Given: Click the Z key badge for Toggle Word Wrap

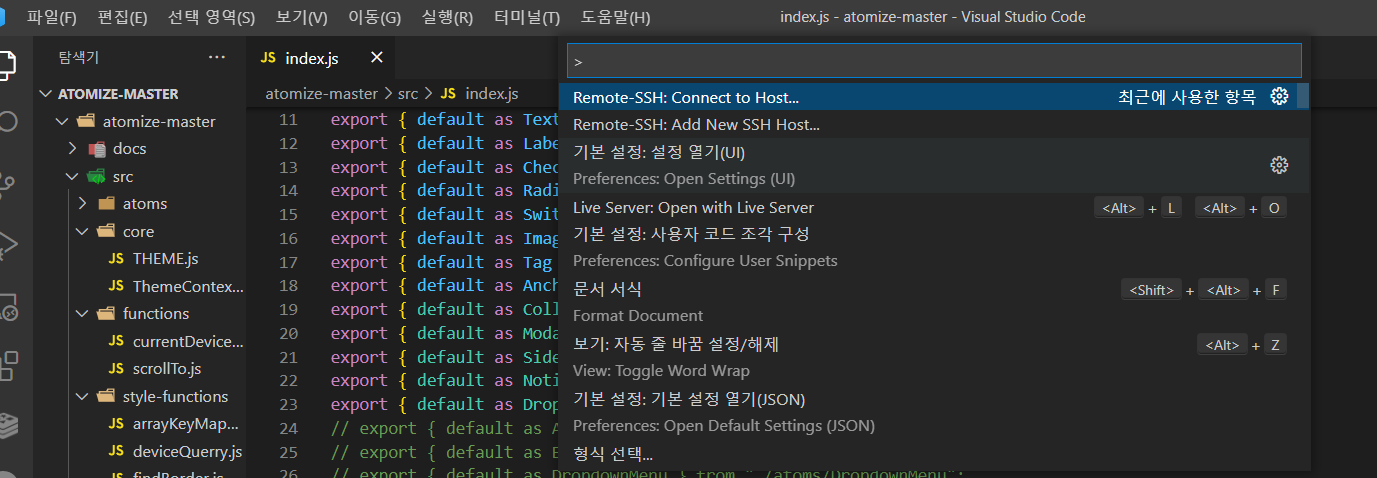Looking at the screenshot, I should tap(1274, 345).
